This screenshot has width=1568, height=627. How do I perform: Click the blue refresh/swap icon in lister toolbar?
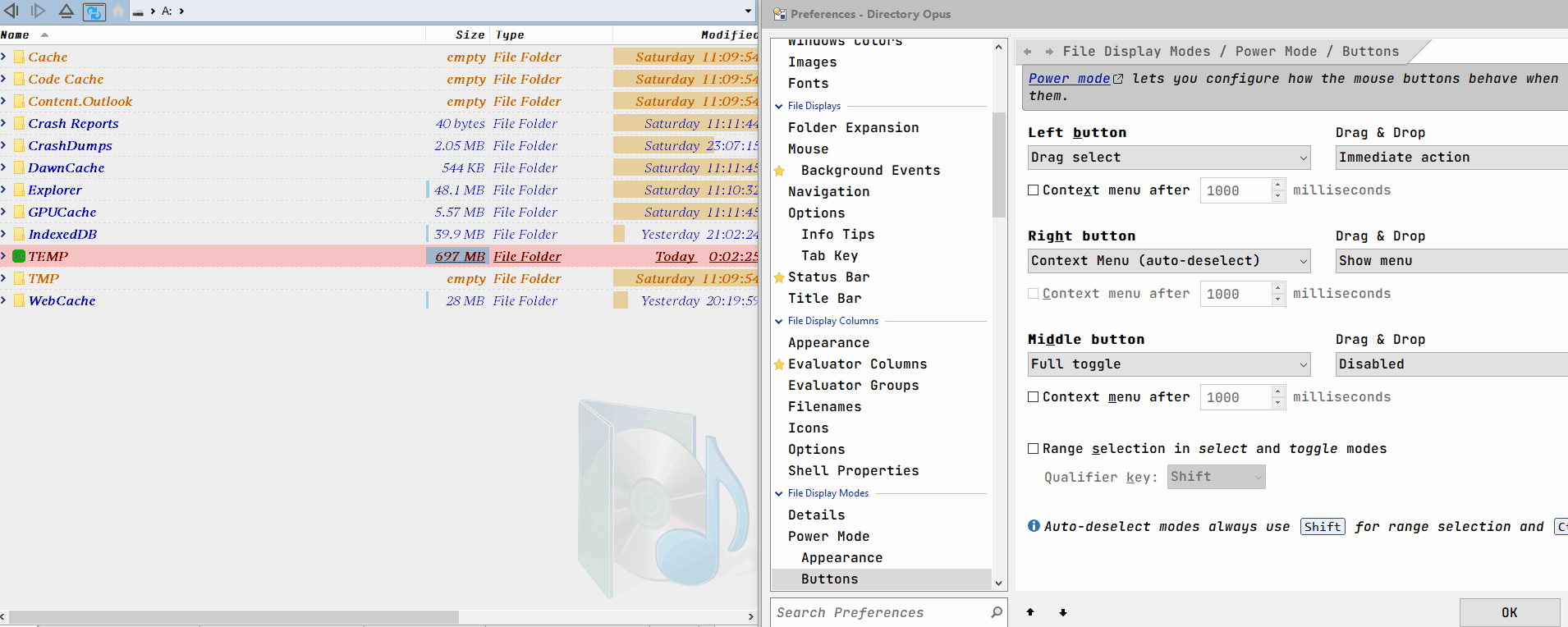pyautogui.click(x=94, y=11)
